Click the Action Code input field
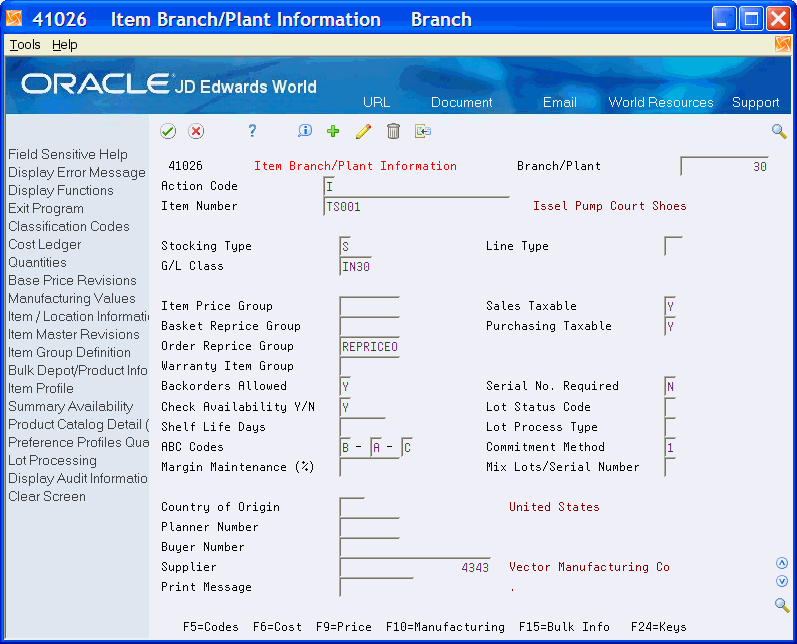Image resolution: width=797 pixels, height=644 pixels. point(329,187)
